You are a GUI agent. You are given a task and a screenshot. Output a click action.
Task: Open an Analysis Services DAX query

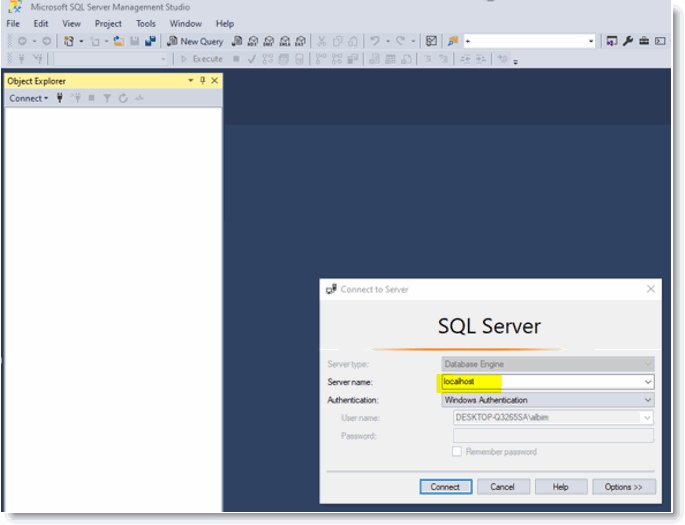[x=301, y=41]
